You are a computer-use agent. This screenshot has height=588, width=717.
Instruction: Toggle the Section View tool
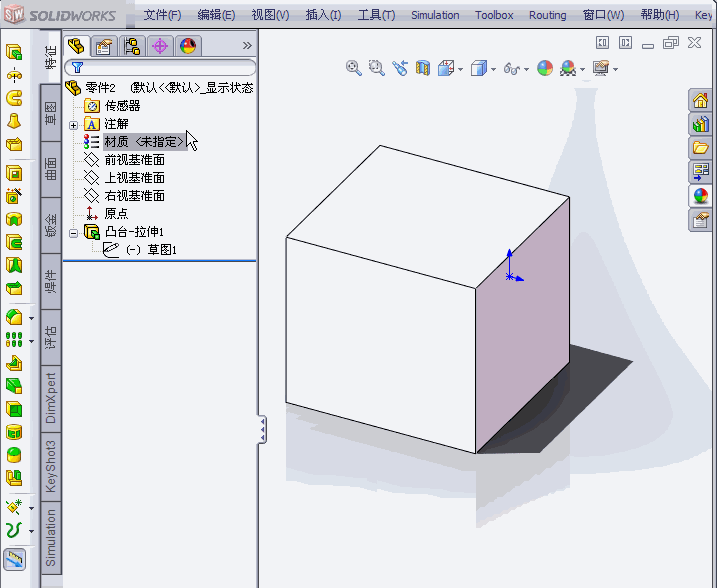pos(423,69)
